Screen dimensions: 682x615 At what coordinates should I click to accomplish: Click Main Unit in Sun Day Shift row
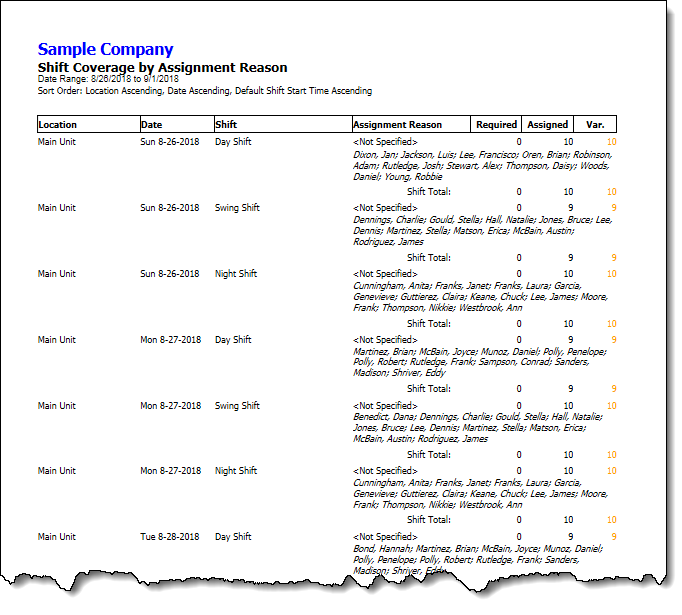coord(57,142)
